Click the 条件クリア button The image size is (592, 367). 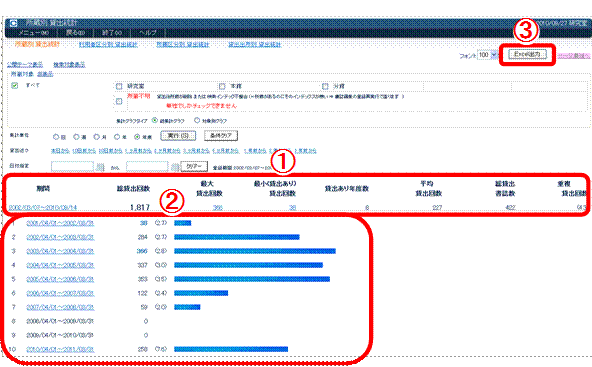(221, 136)
